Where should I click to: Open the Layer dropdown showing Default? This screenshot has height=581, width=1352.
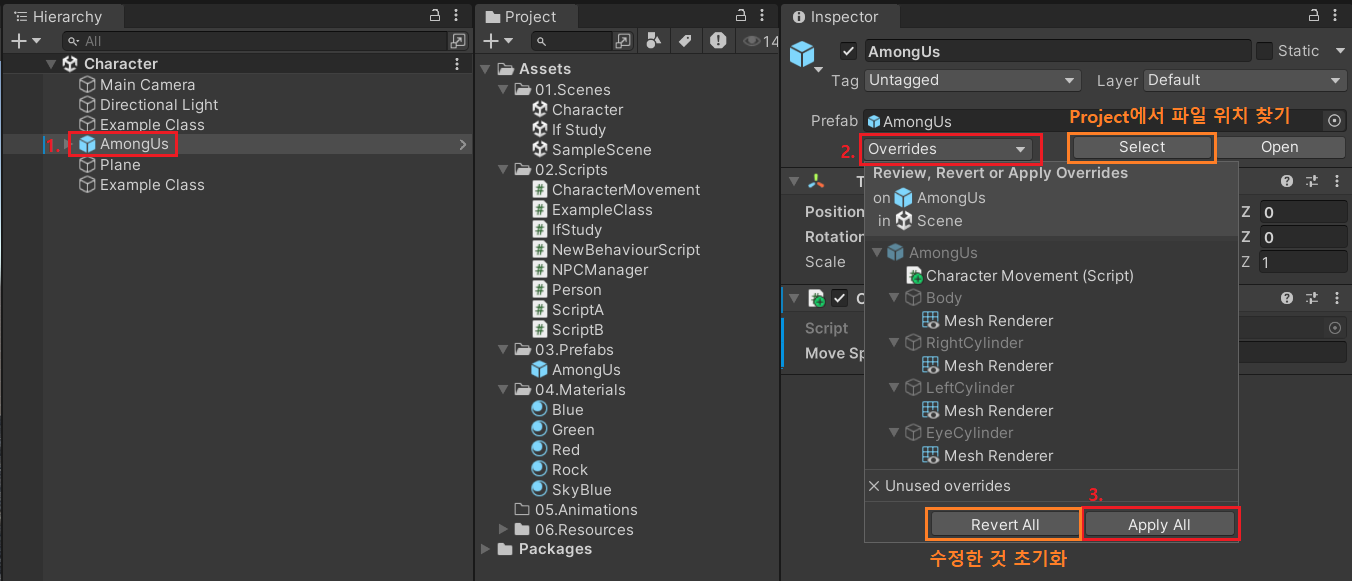click(1245, 80)
